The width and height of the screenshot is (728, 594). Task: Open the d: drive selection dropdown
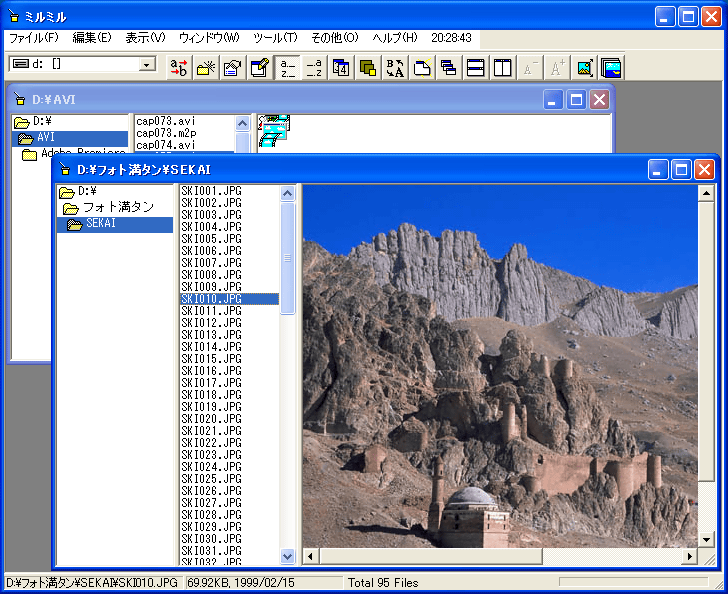[147, 64]
